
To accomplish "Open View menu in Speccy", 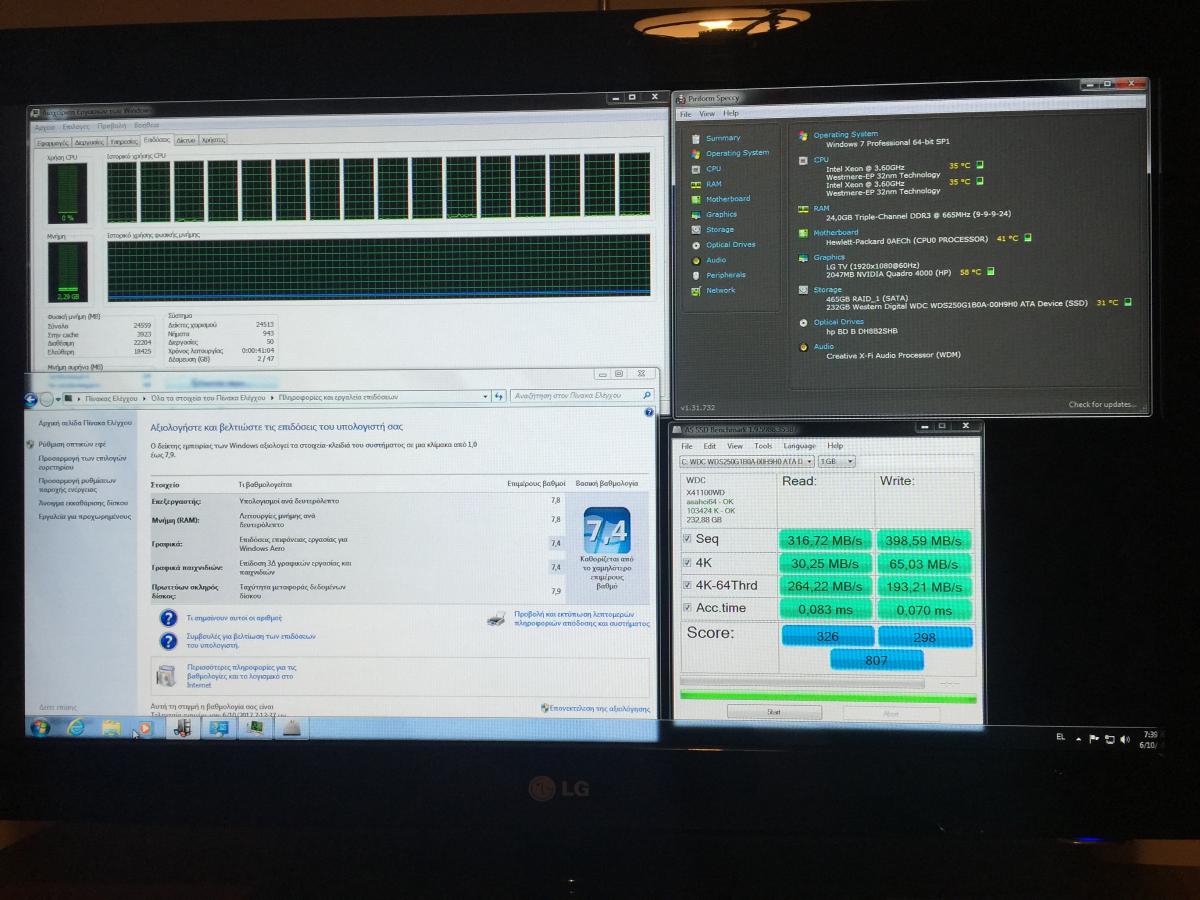I will [x=707, y=114].
